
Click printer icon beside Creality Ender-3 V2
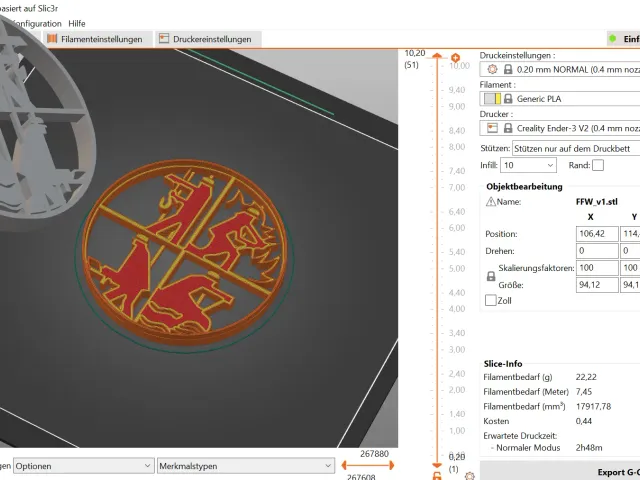[x=493, y=128]
